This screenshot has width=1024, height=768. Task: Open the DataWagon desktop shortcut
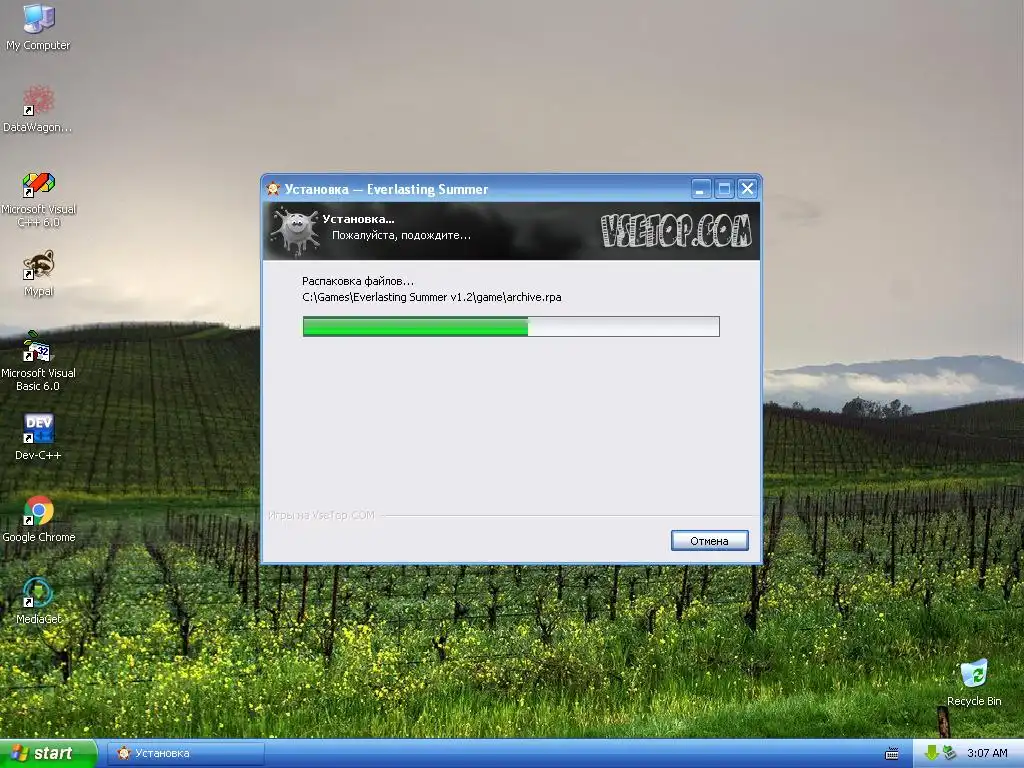pyautogui.click(x=38, y=109)
